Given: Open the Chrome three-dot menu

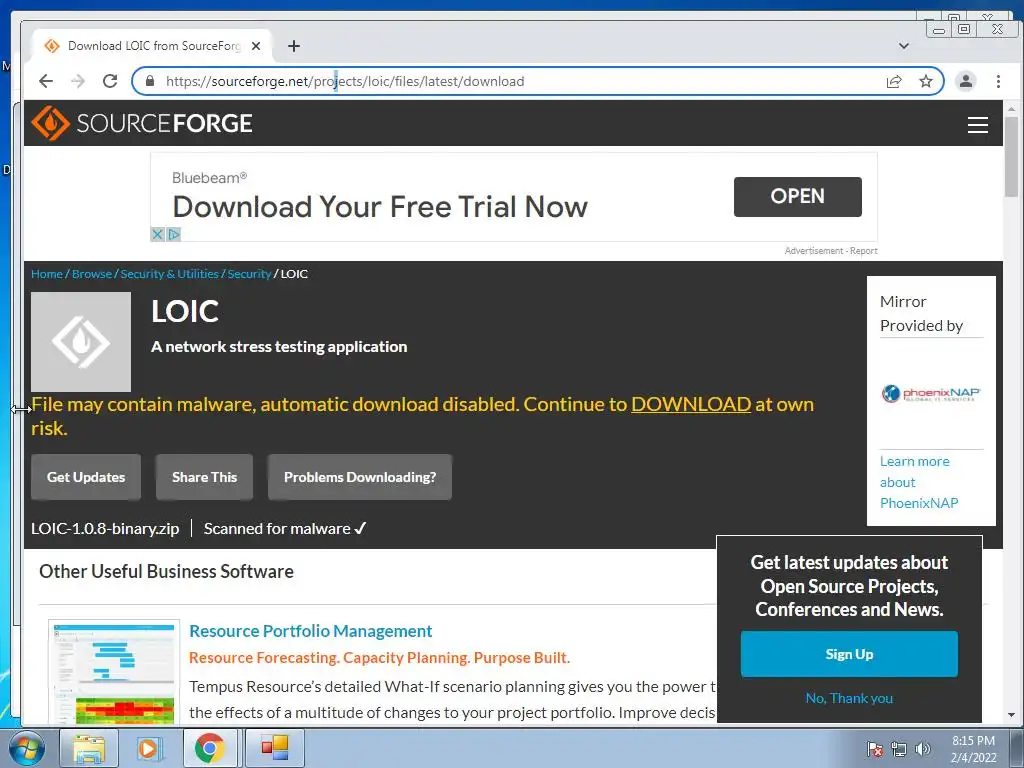Looking at the screenshot, I should point(998,81).
